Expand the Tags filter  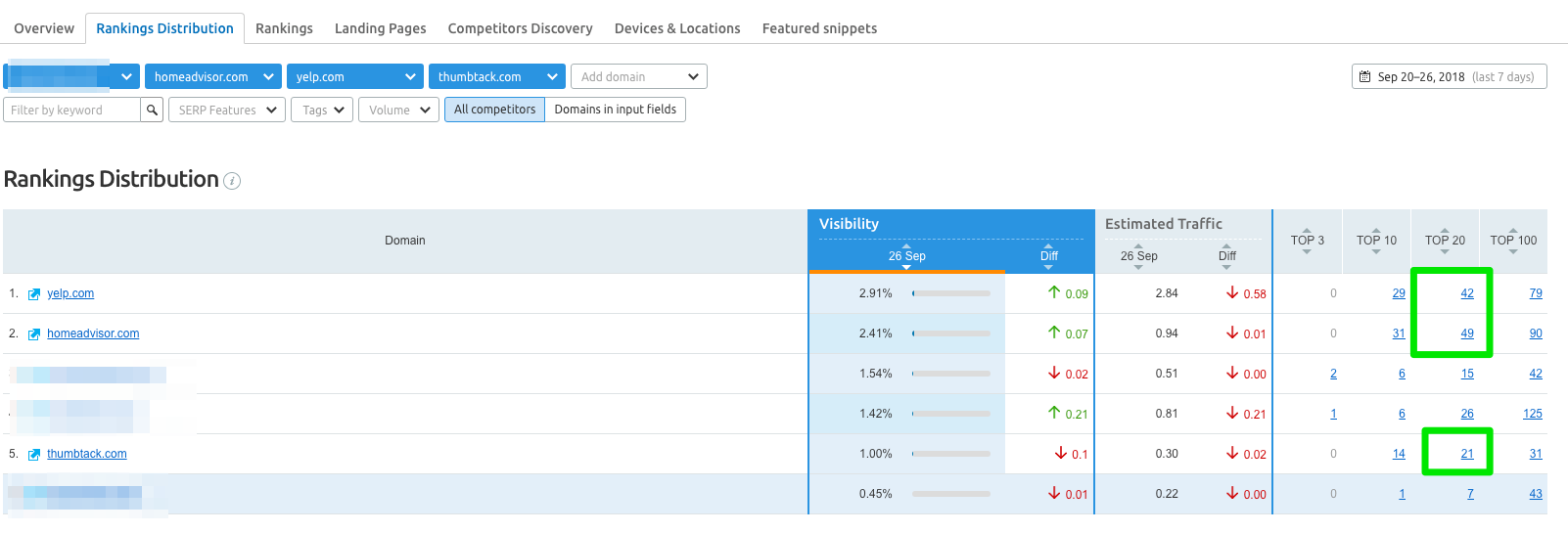(x=322, y=110)
